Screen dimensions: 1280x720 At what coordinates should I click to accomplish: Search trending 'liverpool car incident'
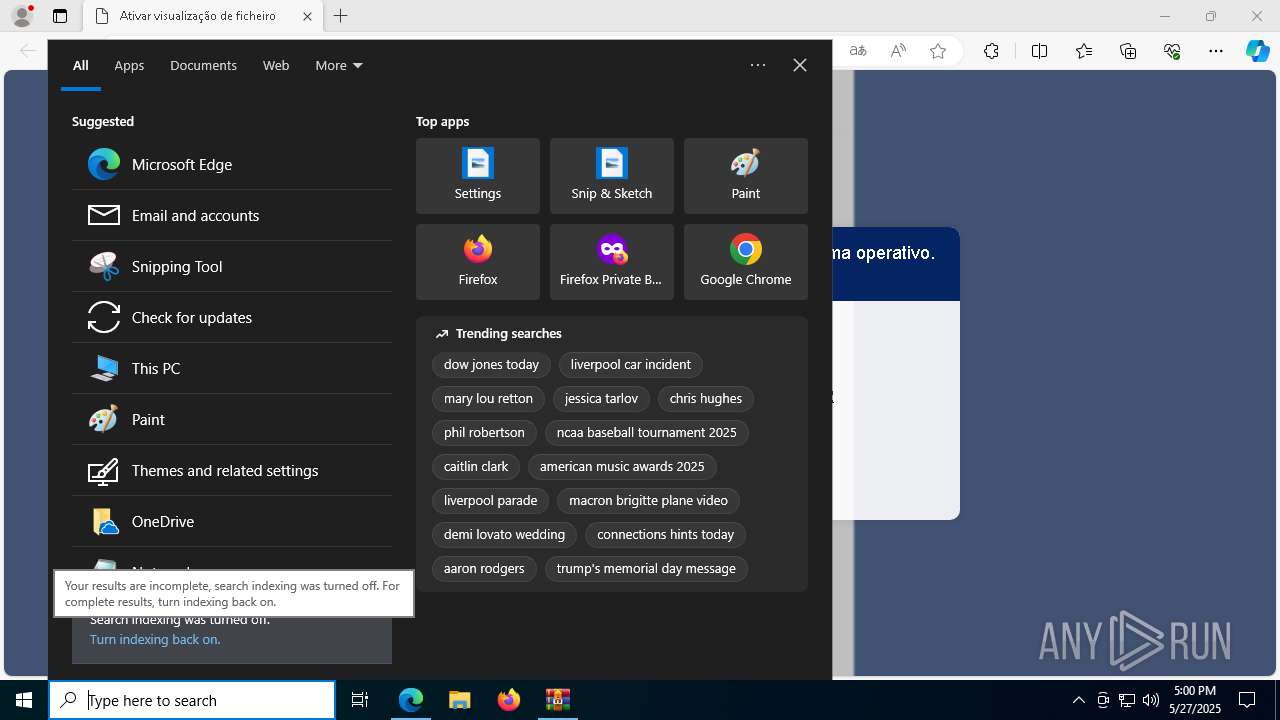[x=631, y=365]
